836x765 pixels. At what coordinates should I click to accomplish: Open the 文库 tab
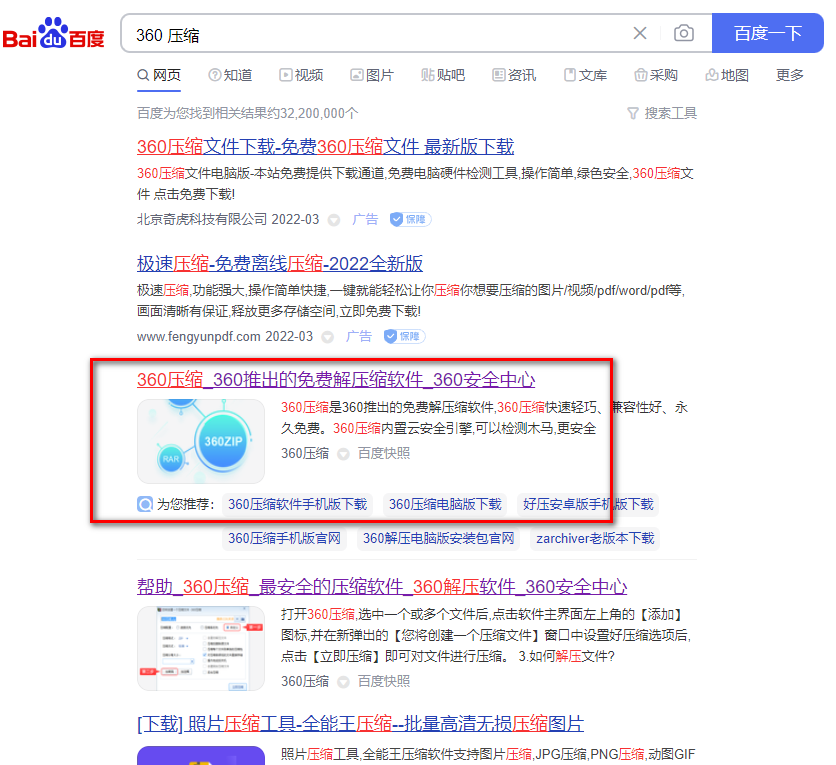(585, 75)
